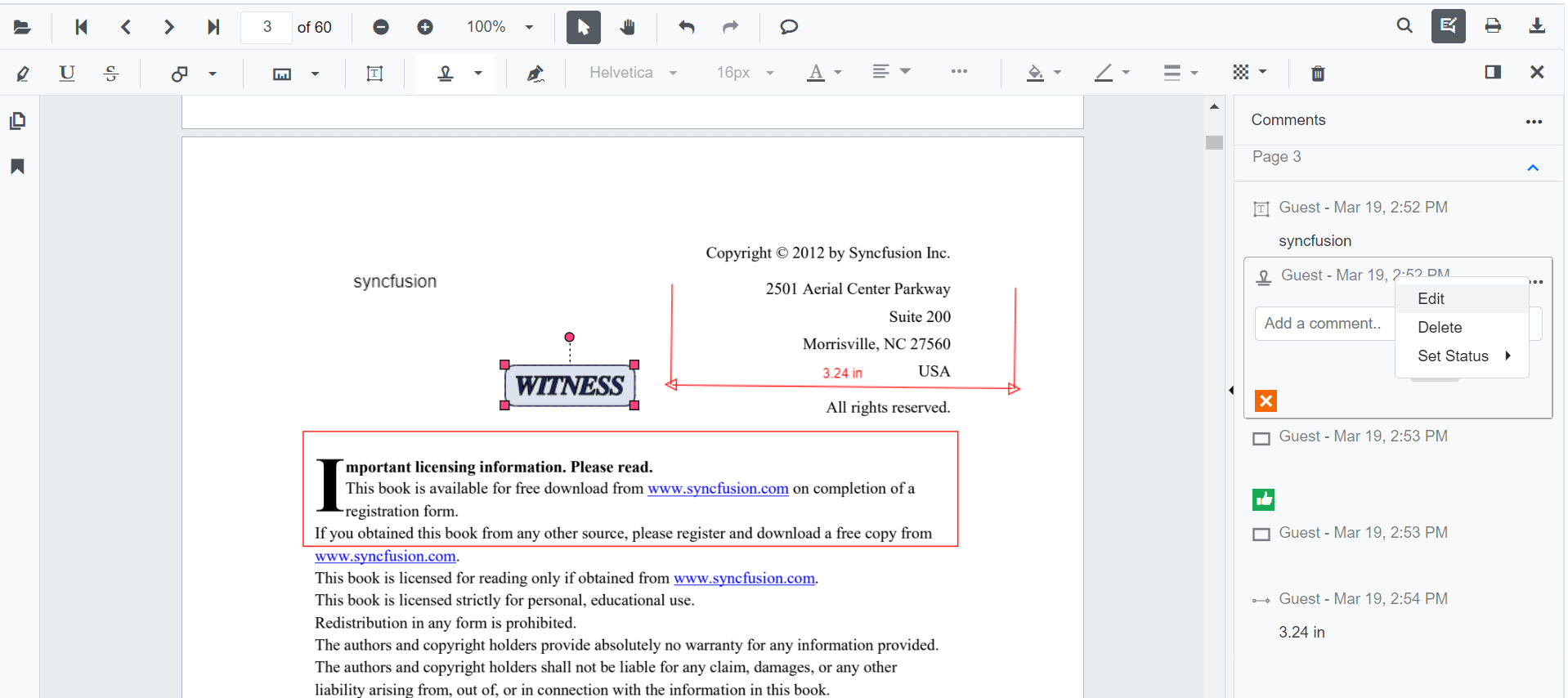The image size is (1568, 698).
Task: Open the stroke color picker
Action: click(x=1113, y=73)
